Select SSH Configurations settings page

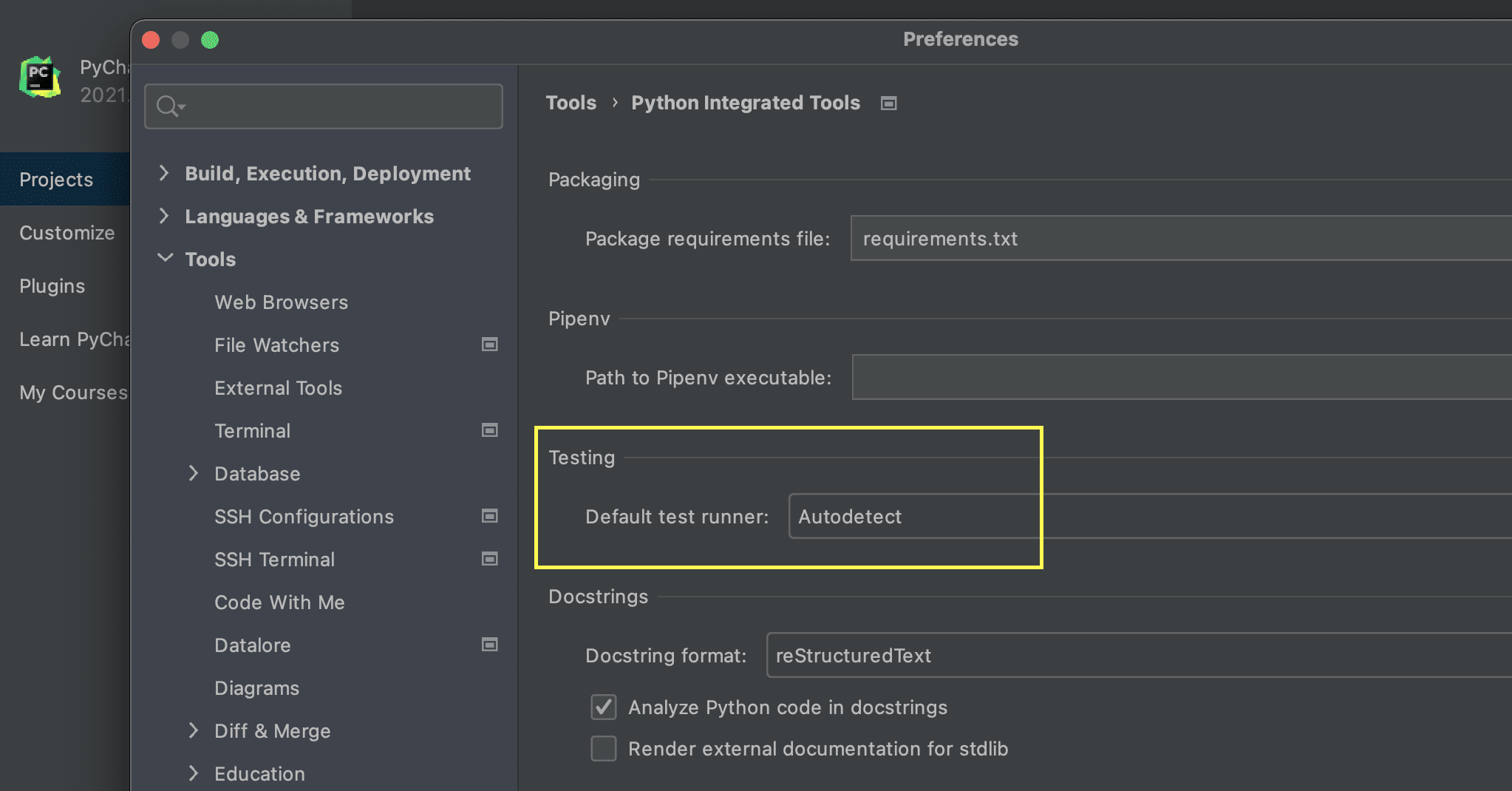[304, 517]
